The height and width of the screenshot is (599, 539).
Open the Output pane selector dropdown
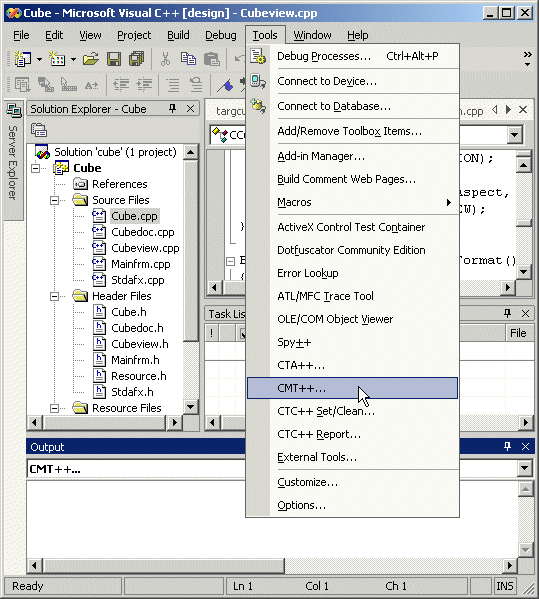click(525, 468)
